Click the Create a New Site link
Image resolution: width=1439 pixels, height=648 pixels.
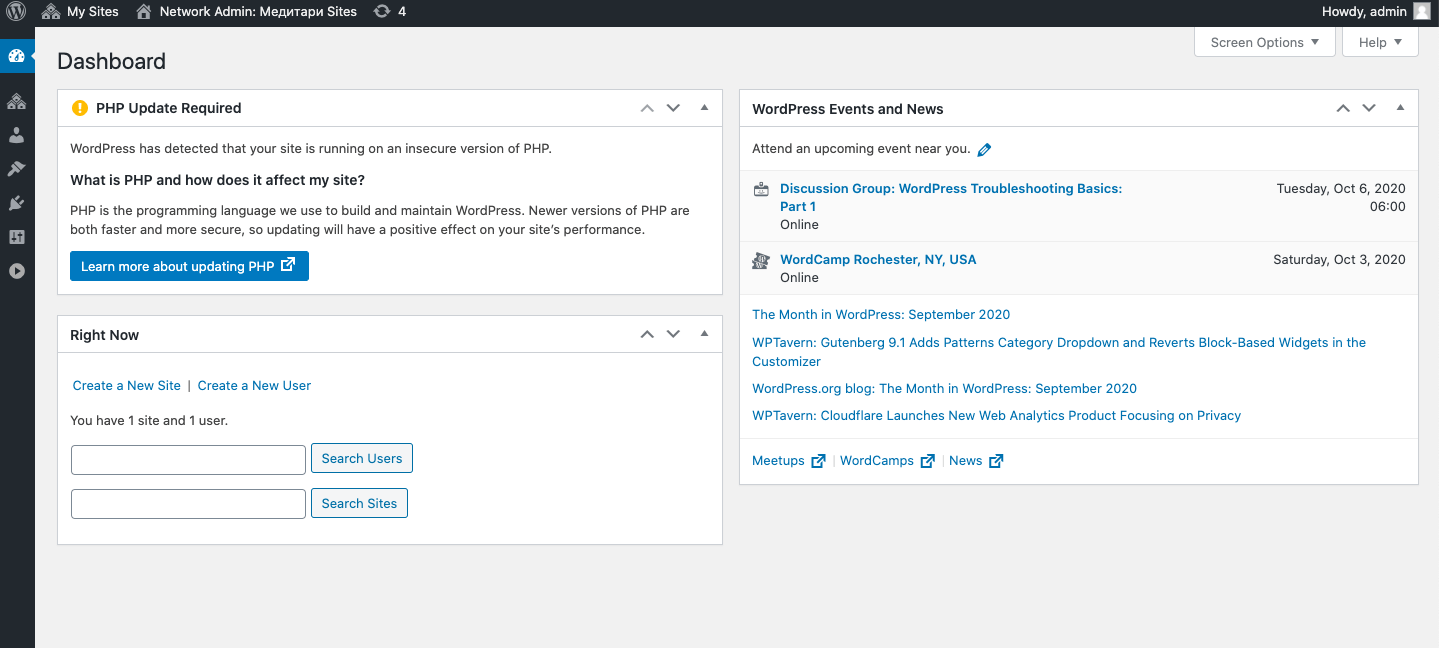(x=127, y=386)
